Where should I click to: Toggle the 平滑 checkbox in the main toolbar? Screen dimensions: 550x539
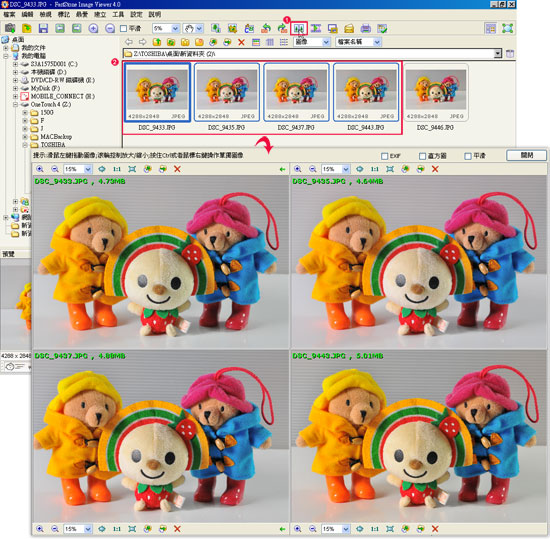click(123, 28)
